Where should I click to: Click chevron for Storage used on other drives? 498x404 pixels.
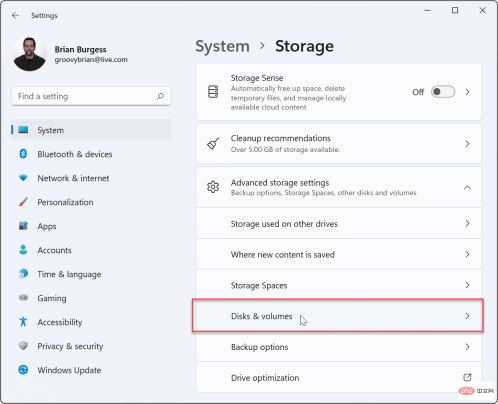tap(467, 223)
